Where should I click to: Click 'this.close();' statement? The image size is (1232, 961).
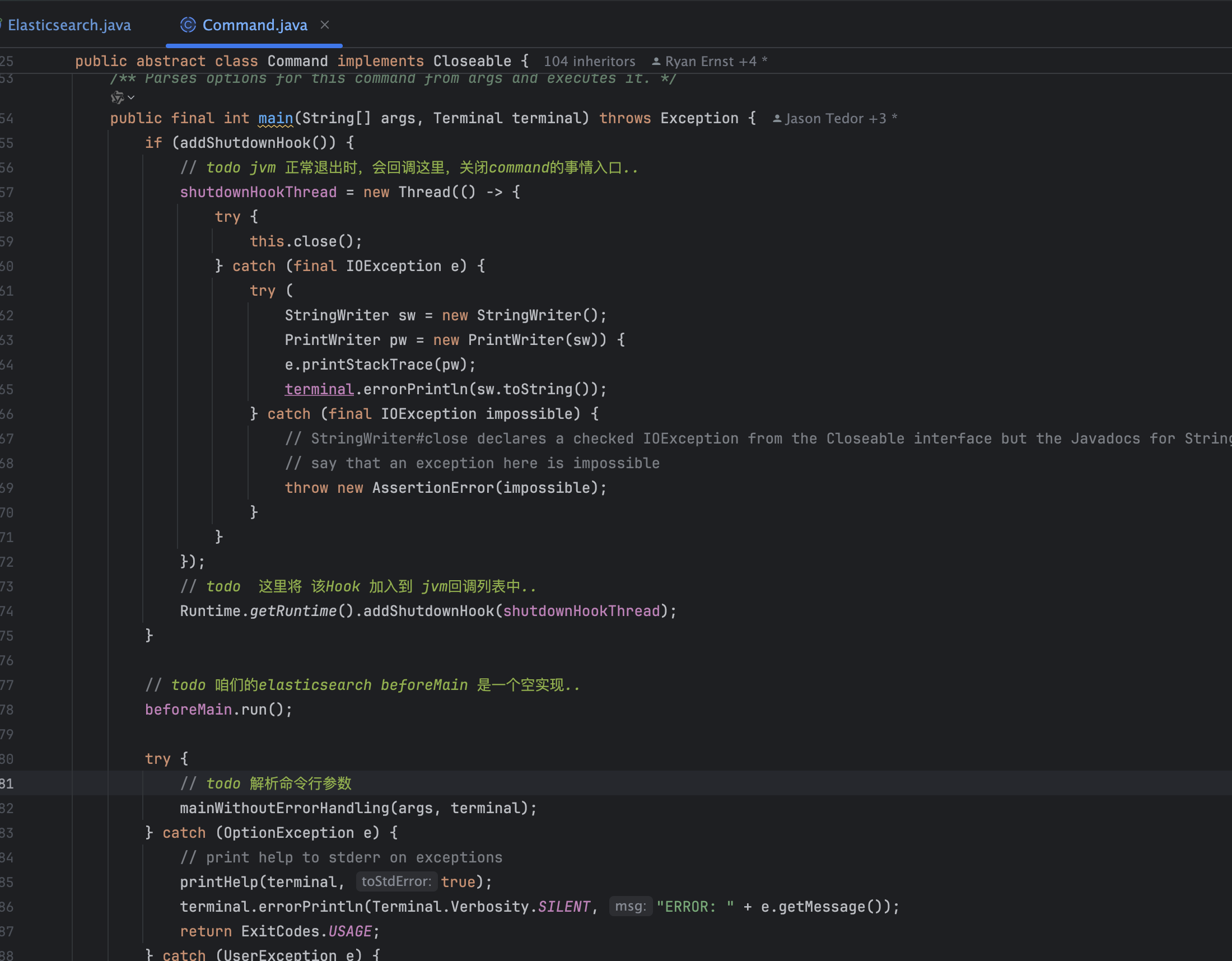pyautogui.click(x=306, y=241)
